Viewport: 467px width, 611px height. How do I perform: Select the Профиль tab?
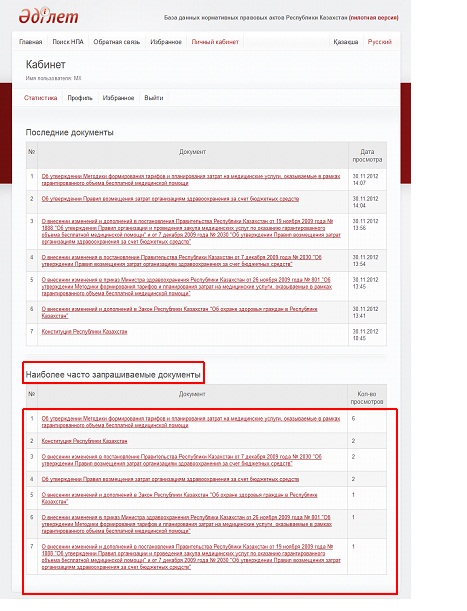point(80,98)
